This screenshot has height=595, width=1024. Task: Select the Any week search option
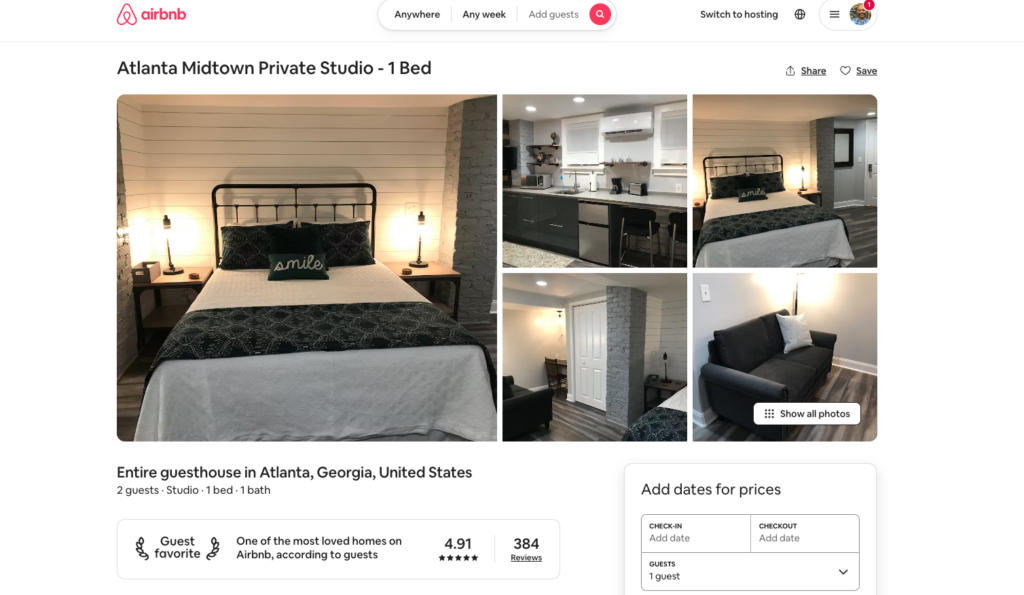[484, 14]
